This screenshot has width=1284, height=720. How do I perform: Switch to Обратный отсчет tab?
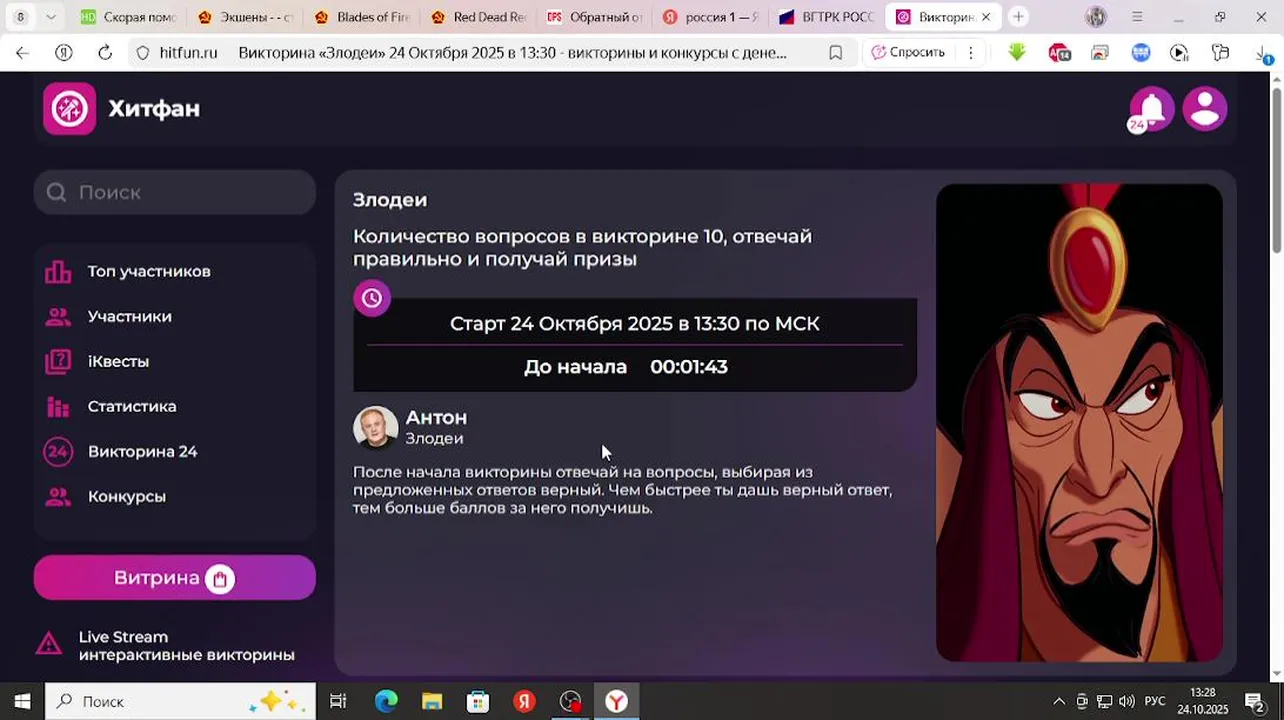pos(594,17)
